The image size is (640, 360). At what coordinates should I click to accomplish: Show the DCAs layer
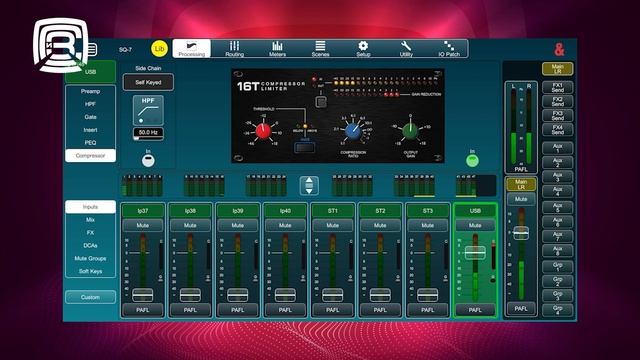pos(90,245)
